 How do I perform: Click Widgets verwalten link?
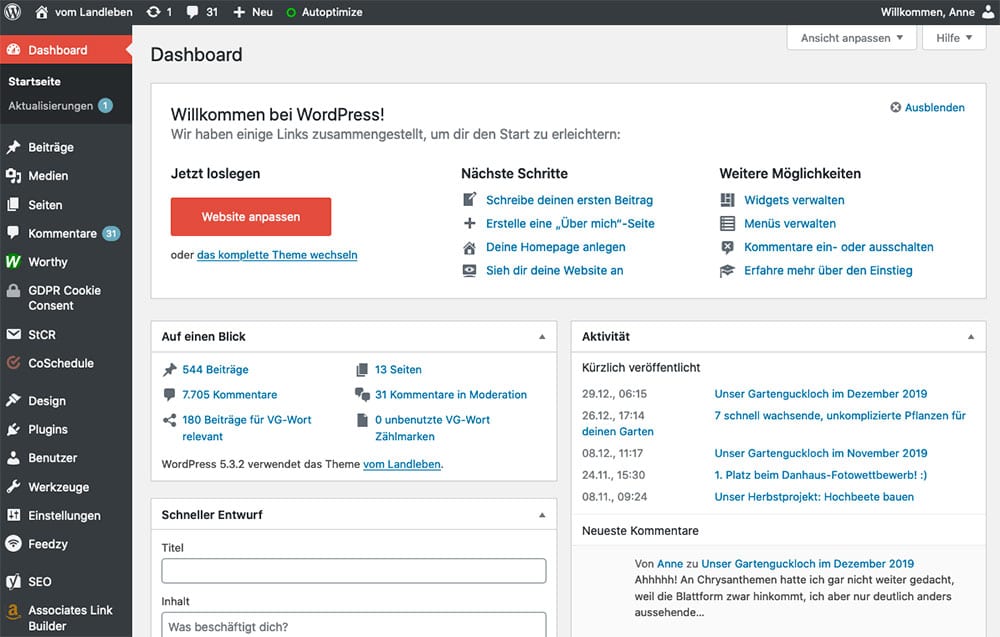[794, 200]
